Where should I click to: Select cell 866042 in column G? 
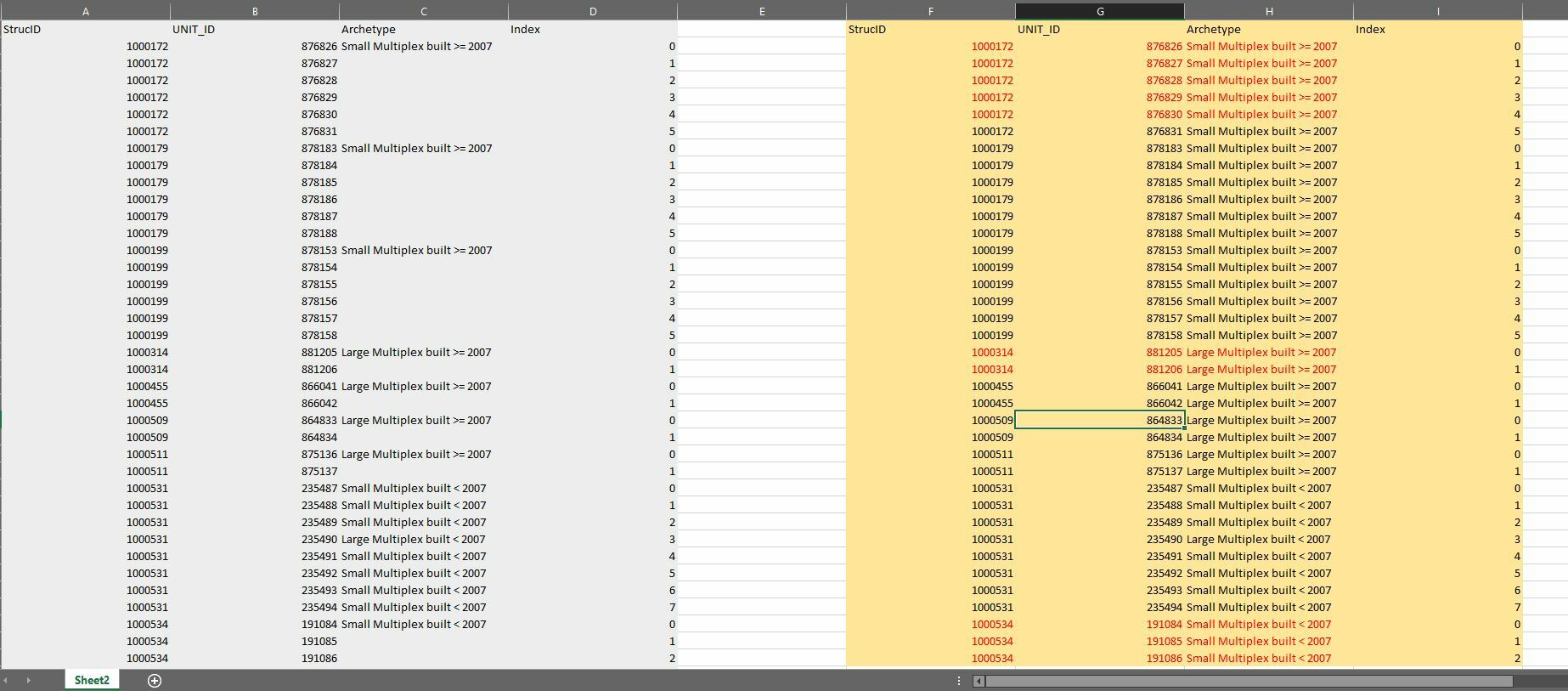[1100, 403]
